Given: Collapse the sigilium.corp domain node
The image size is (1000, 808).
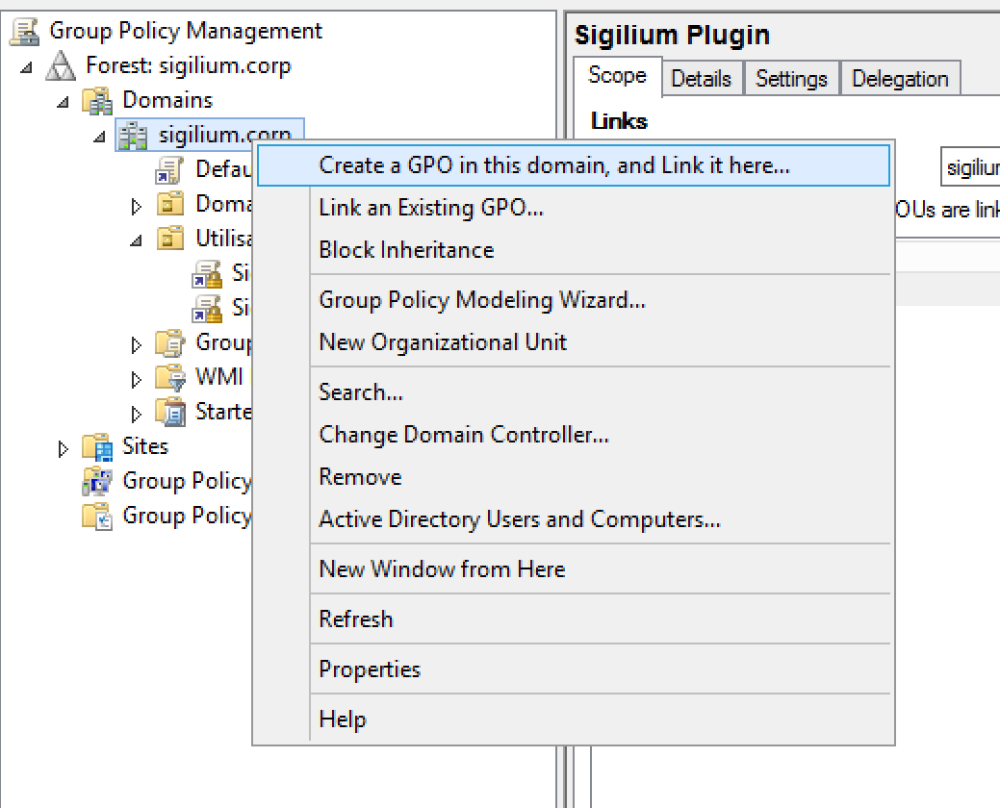Looking at the screenshot, I should (x=99, y=136).
